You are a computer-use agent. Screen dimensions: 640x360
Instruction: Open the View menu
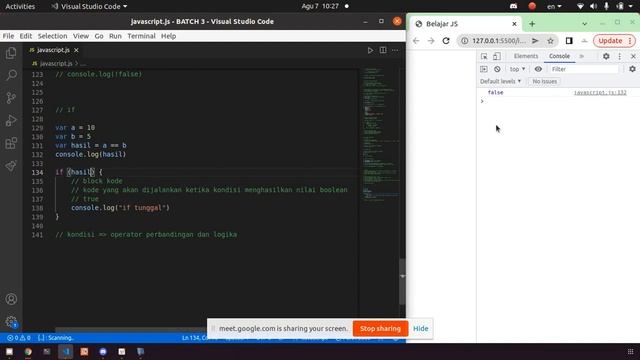coord(81,36)
